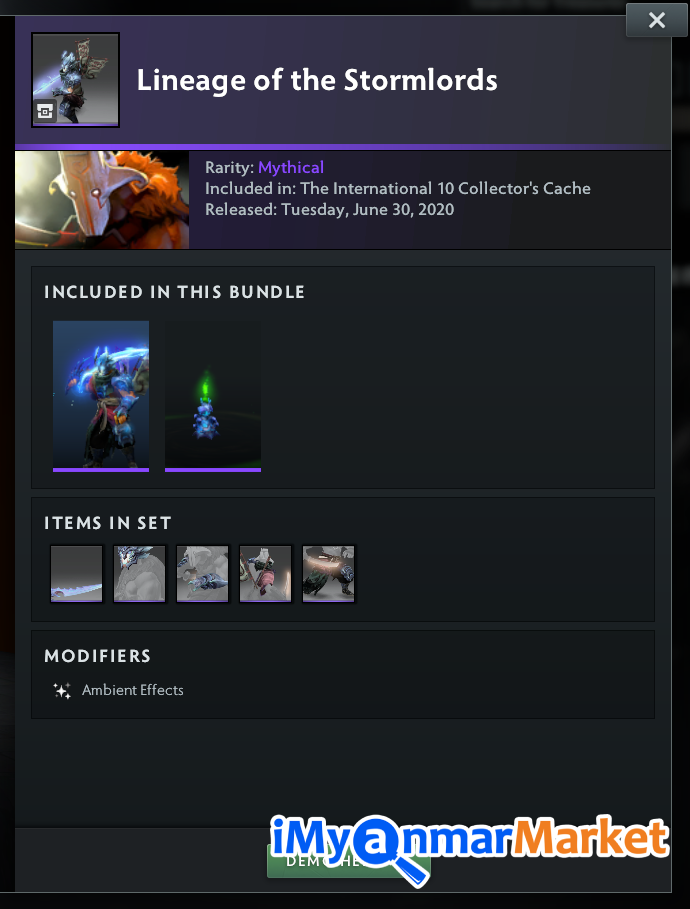
Task: Click the Ambient Effects modifier label
Action: 133,690
